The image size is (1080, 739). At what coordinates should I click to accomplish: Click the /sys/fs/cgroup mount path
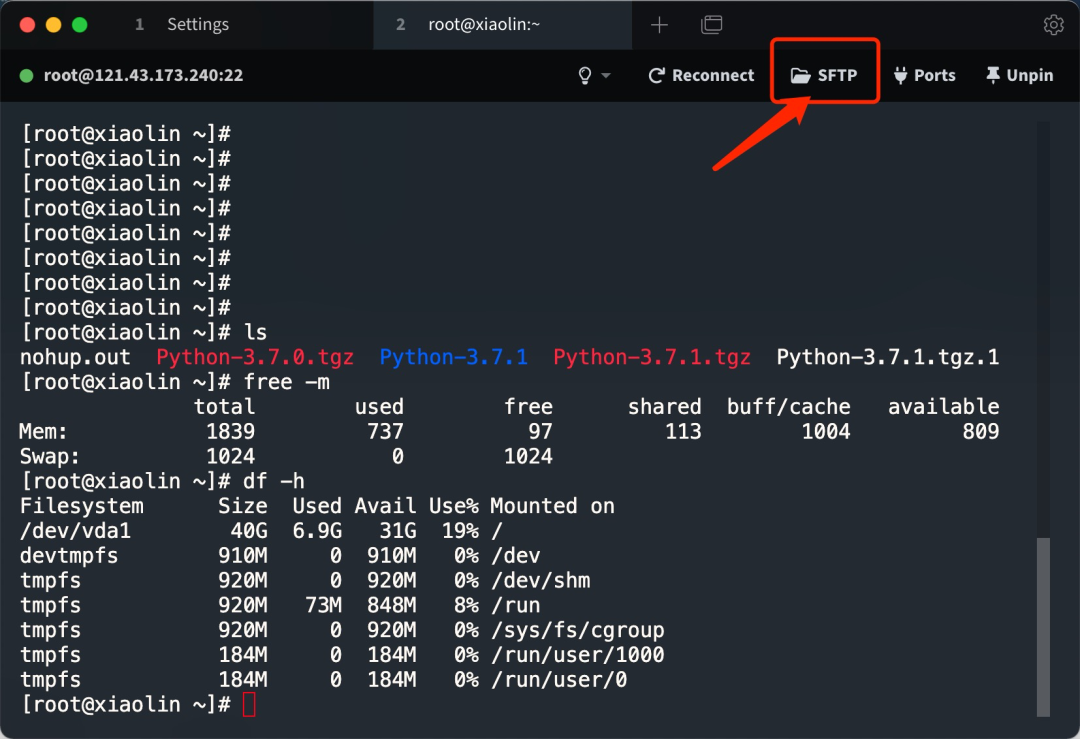pyautogui.click(x=577, y=630)
